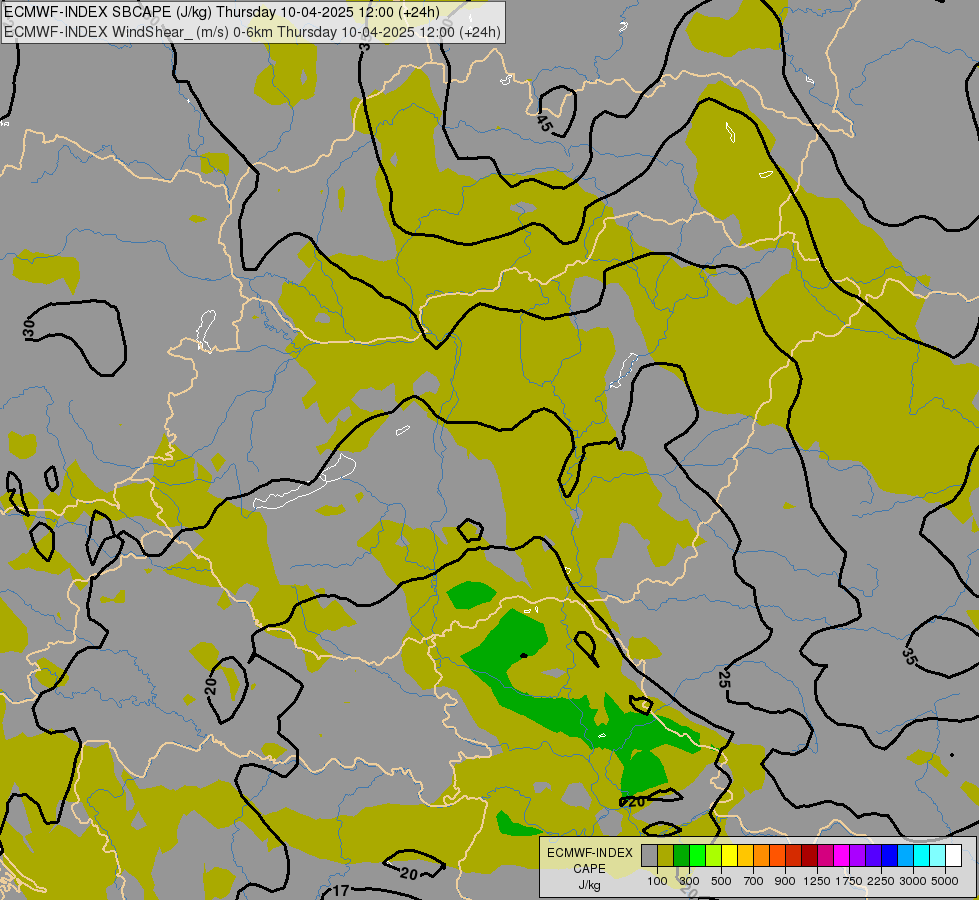Click the 25 contour label
The width and height of the screenshot is (979, 900).
pyautogui.click(x=724, y=678)
